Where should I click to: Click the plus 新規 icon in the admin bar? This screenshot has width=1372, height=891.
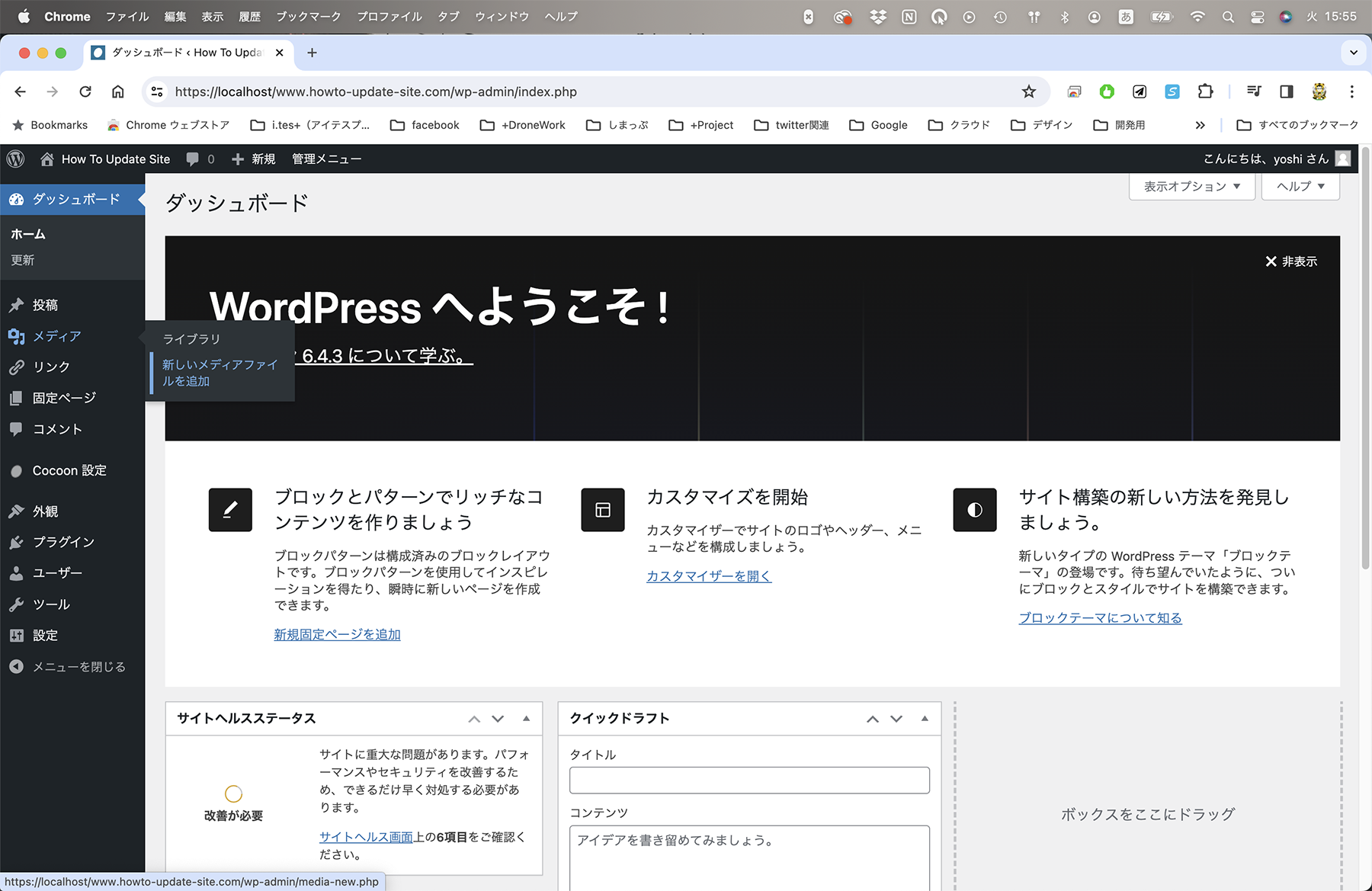[238, 159]
